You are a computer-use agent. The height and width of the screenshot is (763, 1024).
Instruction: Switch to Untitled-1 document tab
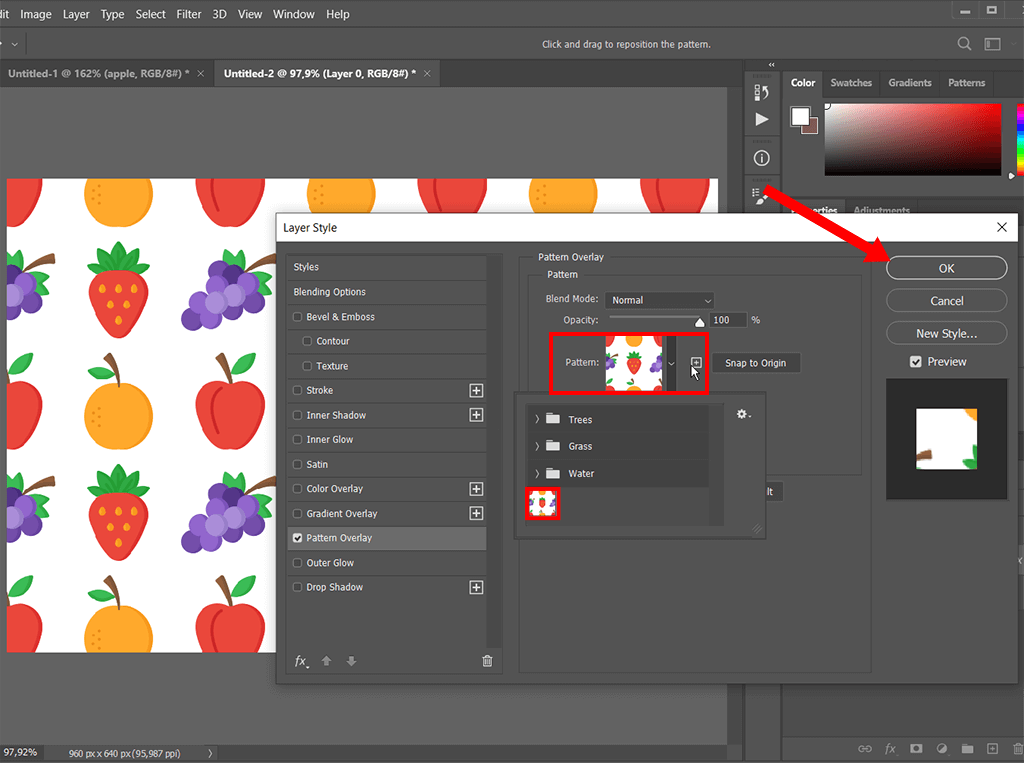99,74
